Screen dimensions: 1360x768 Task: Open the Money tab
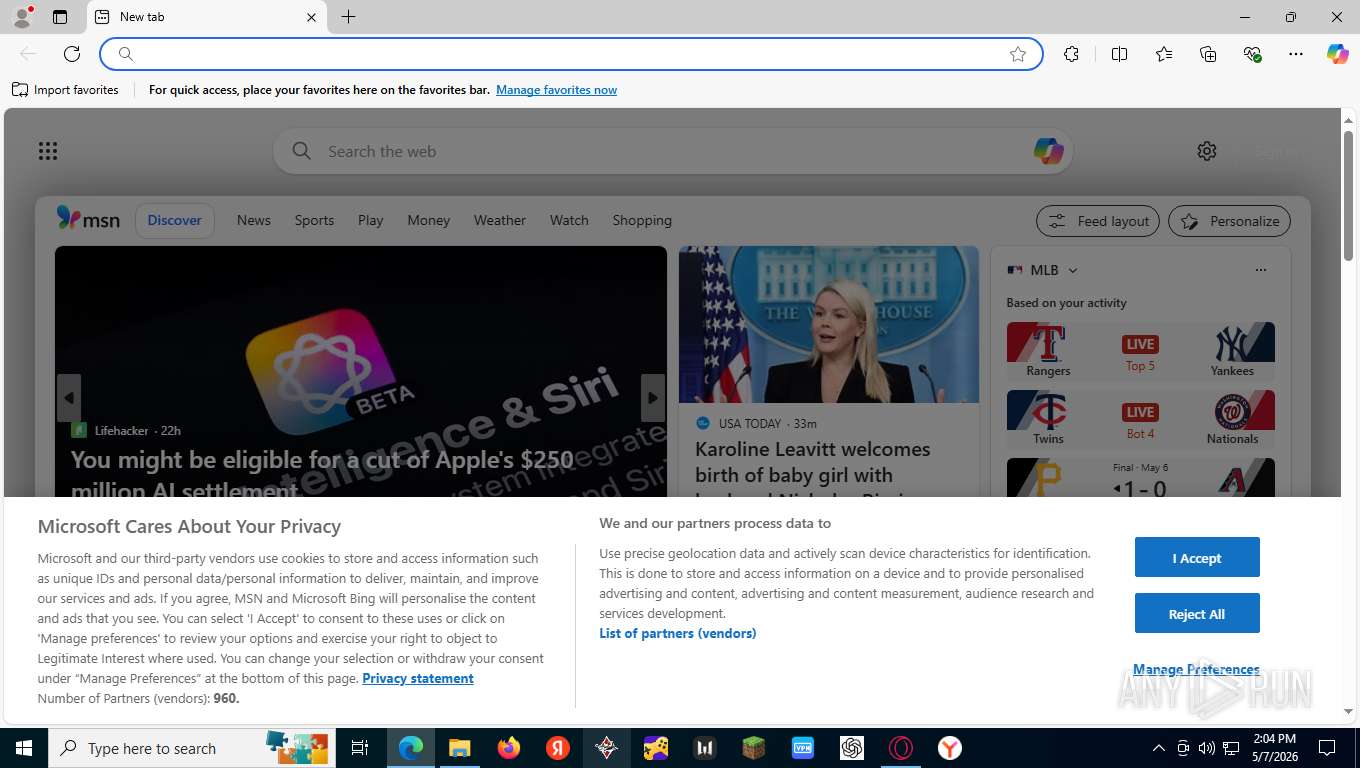click(429, 220)
